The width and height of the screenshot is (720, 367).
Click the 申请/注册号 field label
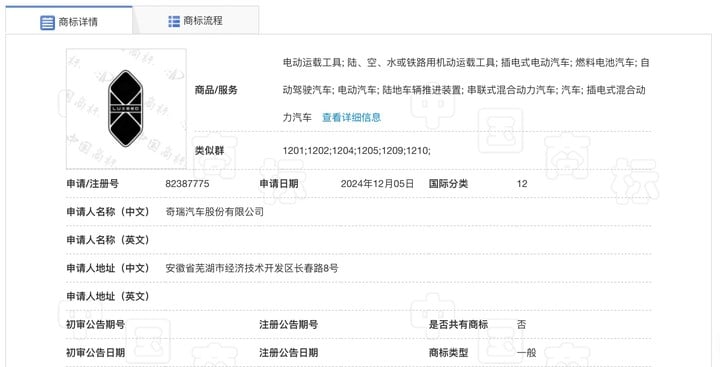click(92, 184)
